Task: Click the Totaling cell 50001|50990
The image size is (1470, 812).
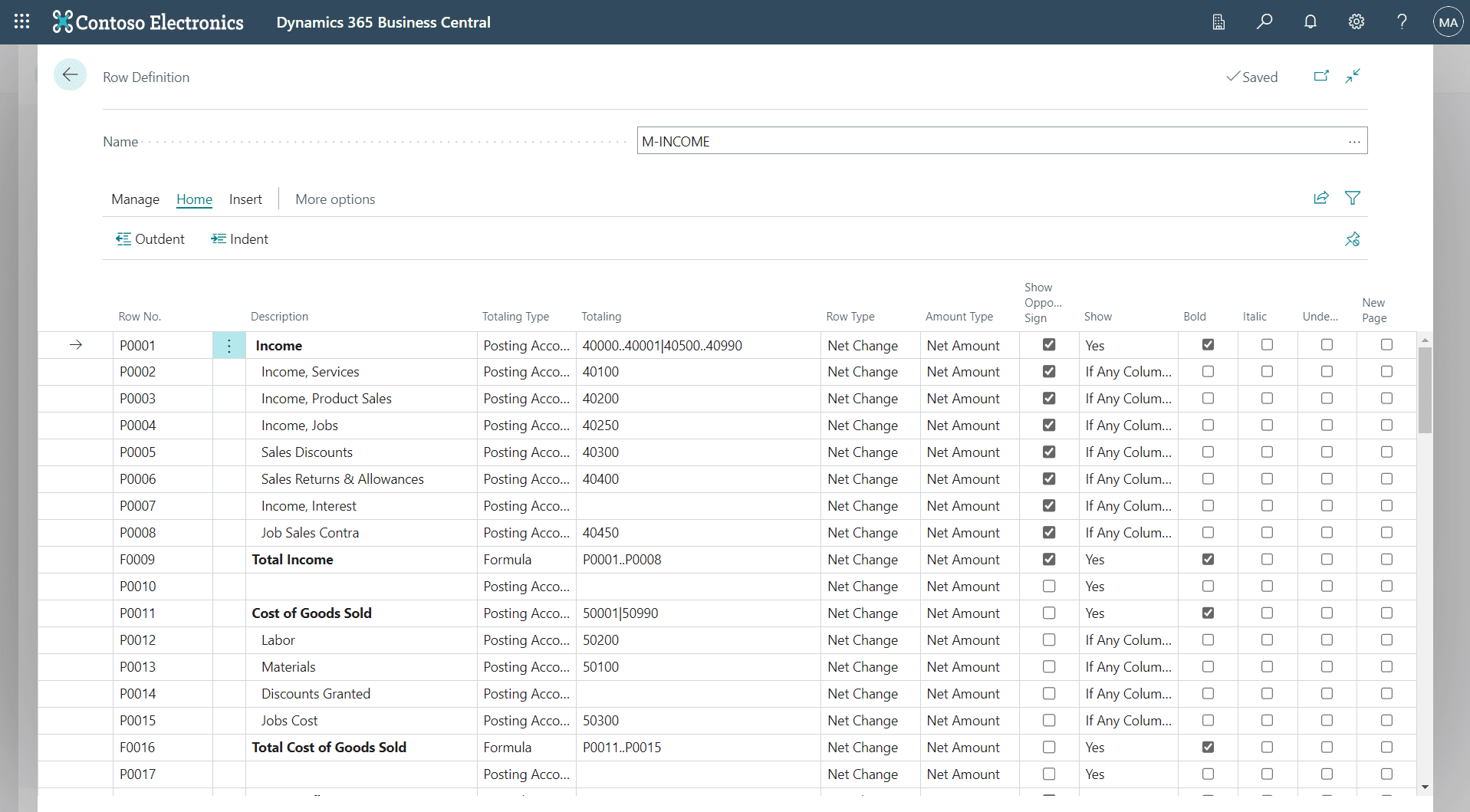Action: coord(698,613)
